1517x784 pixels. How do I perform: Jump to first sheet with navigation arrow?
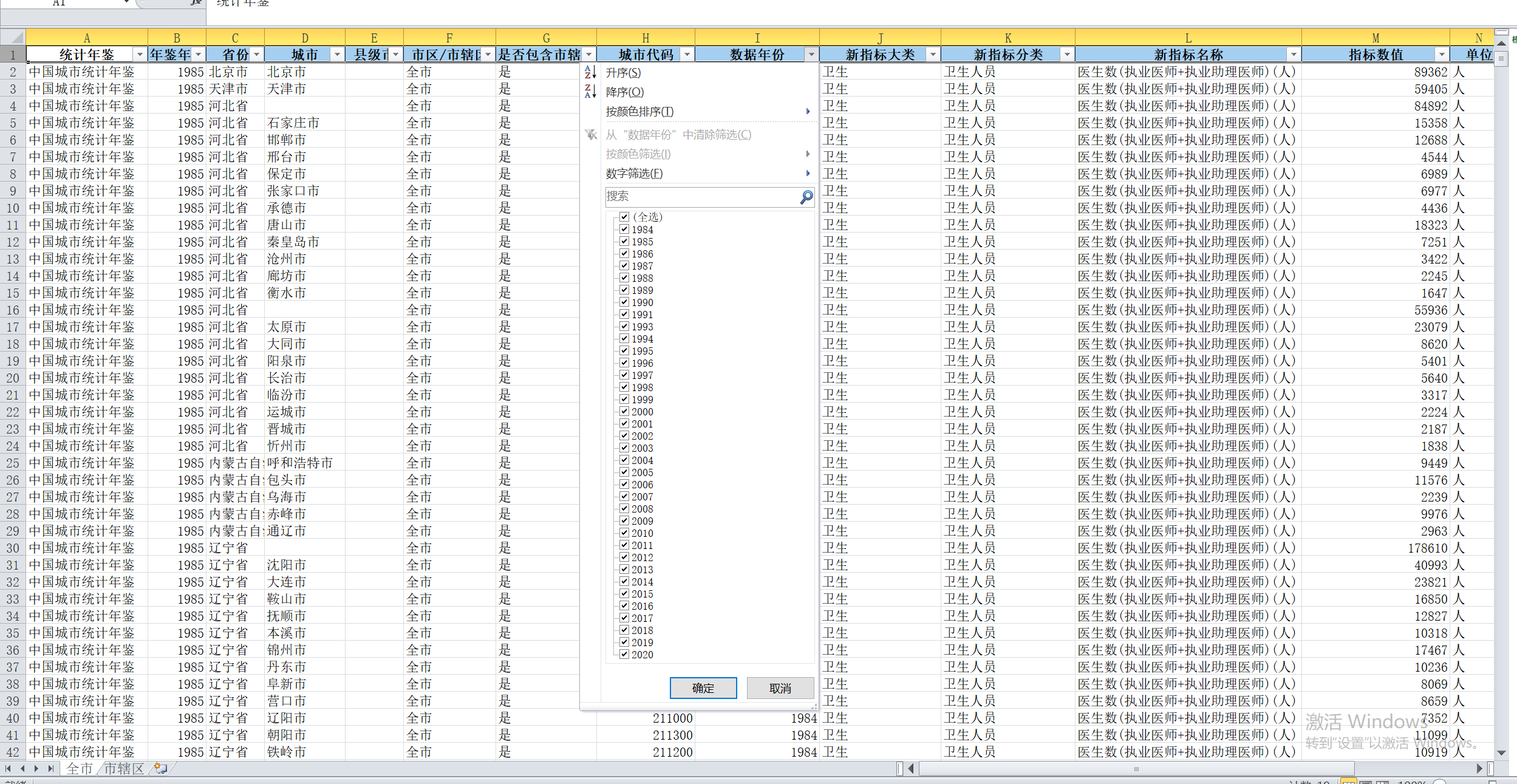(x=8, y=768)
